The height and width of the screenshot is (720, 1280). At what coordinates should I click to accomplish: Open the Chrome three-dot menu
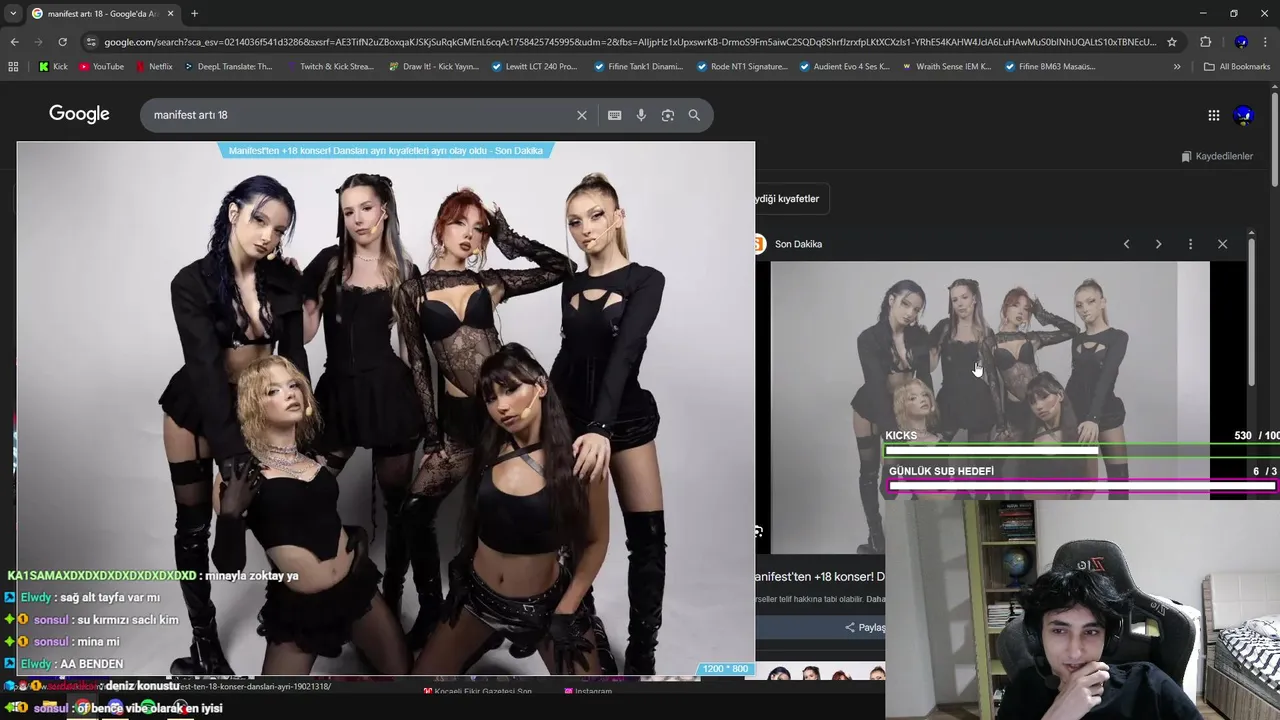1266,42
